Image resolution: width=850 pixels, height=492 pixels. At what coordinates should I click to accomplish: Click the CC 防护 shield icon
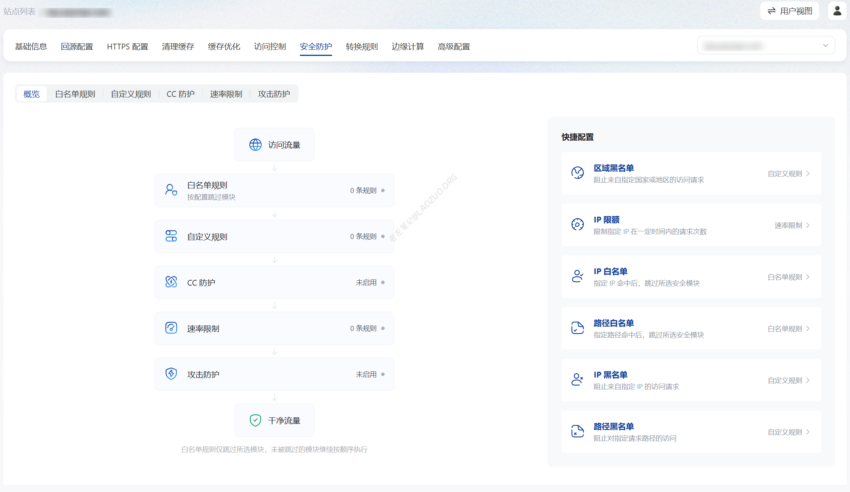(171, 282)
